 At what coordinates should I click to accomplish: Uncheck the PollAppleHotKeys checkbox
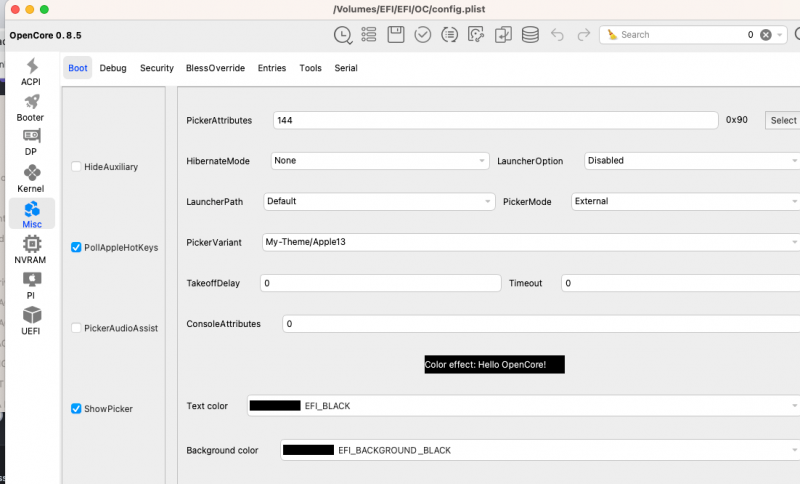pos(76,247)
